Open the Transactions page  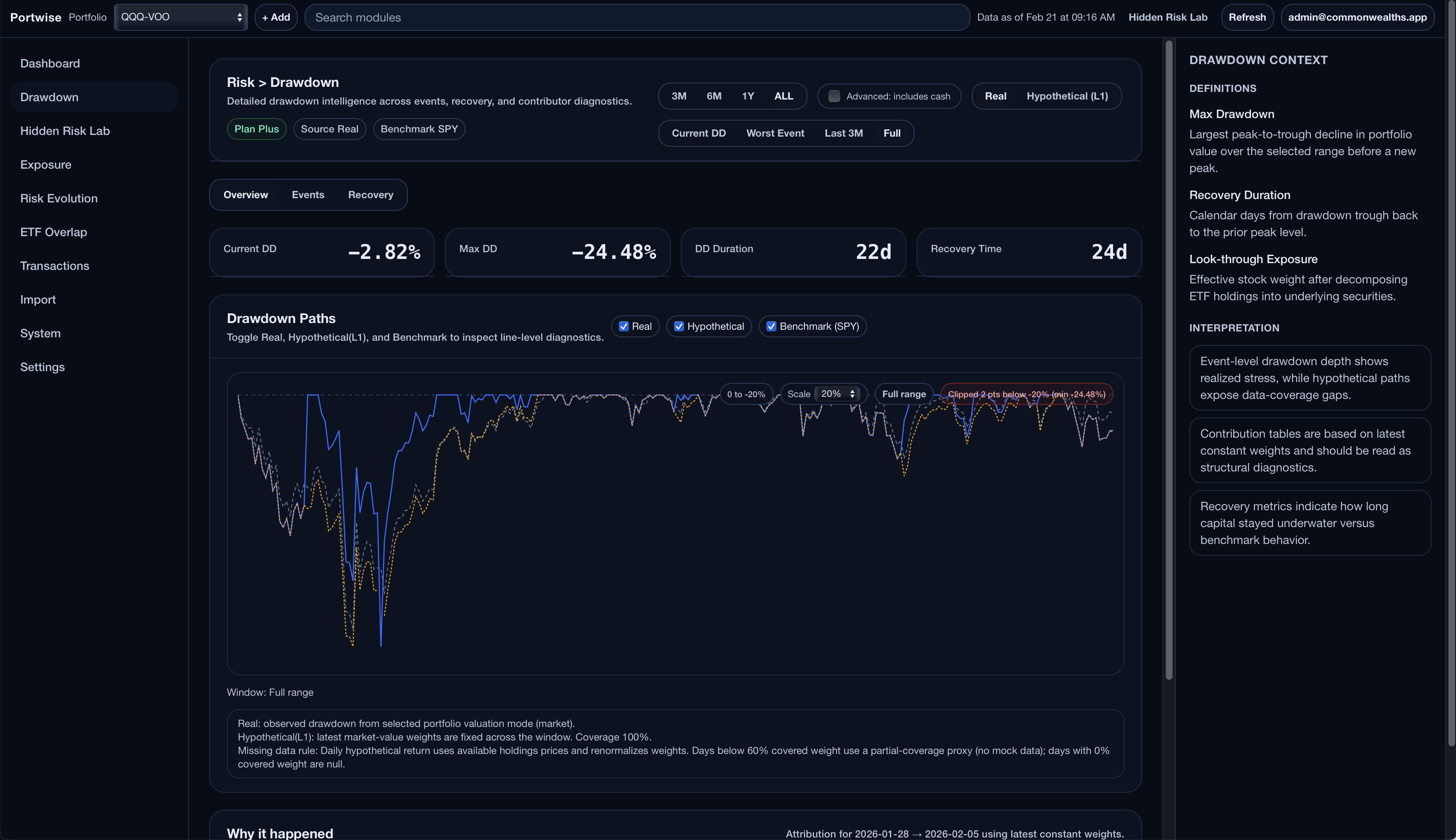54,265
